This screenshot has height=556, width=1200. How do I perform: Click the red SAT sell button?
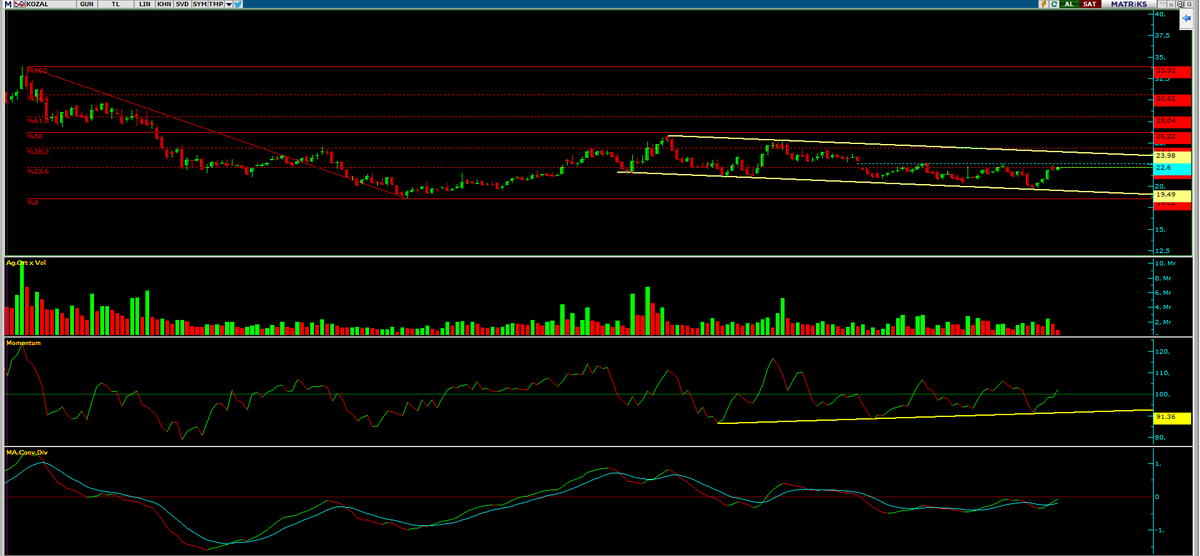[1090, 4]
